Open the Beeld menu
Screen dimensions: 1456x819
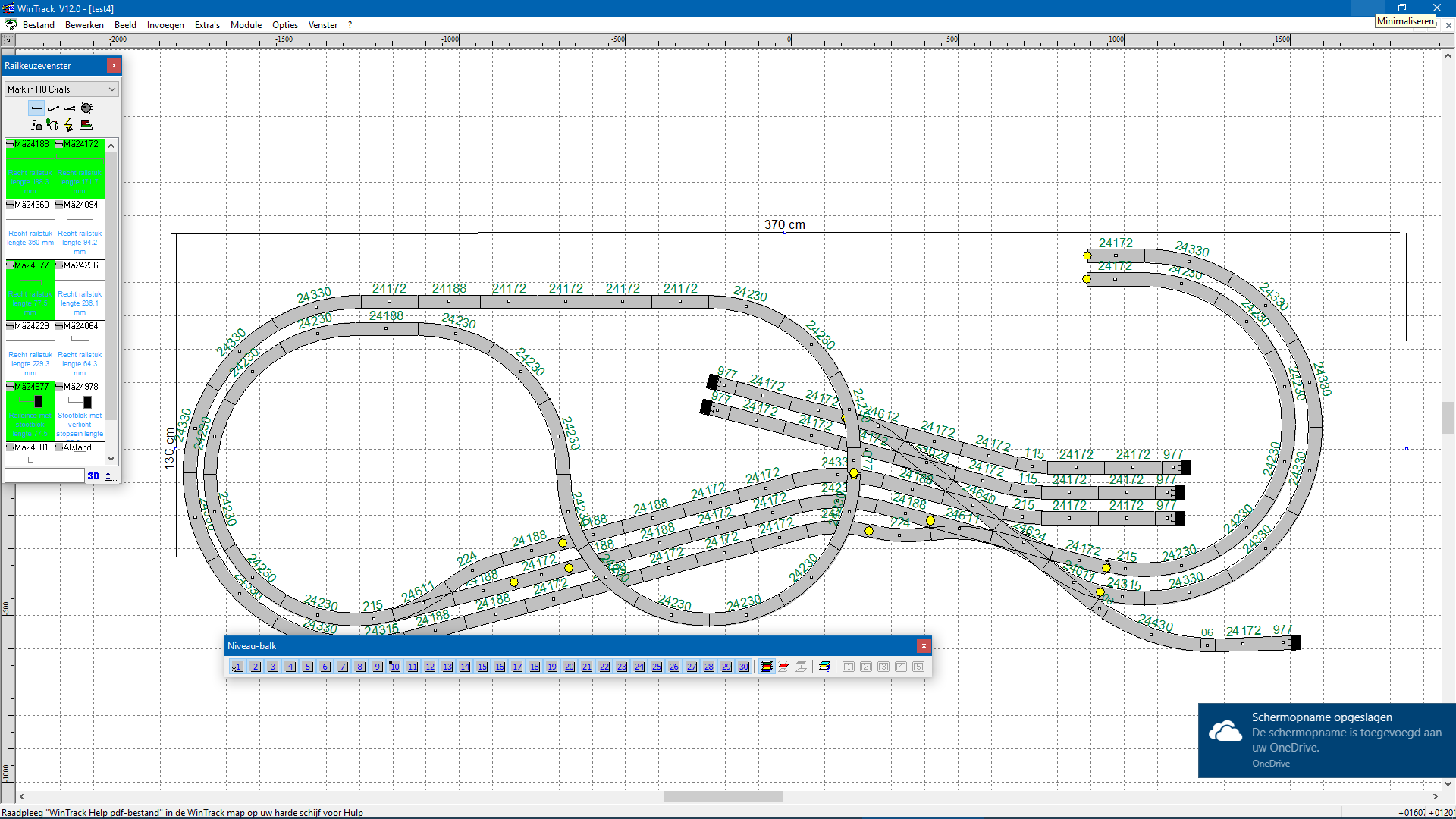125,25
